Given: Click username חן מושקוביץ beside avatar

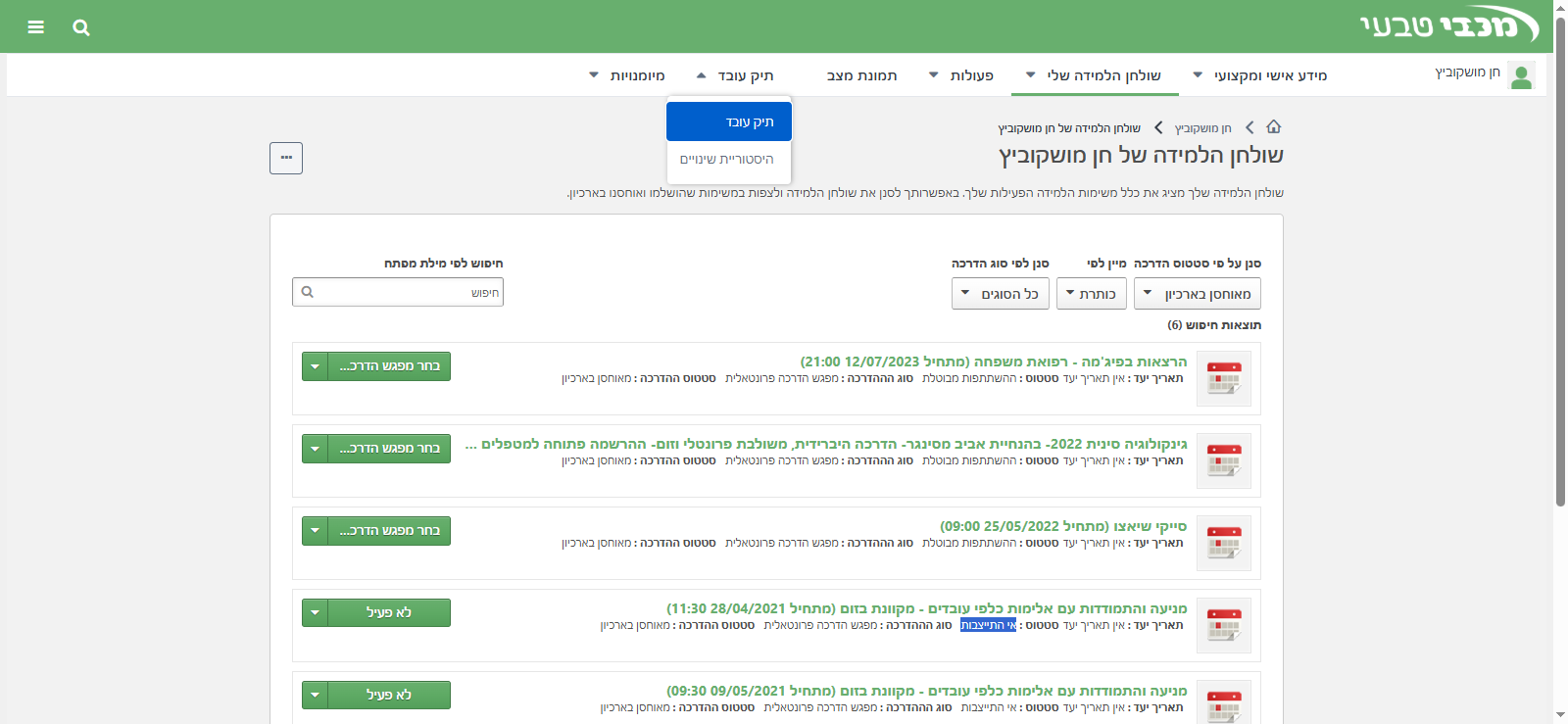Looking at the screenshot, I should tap(1467, 72).
